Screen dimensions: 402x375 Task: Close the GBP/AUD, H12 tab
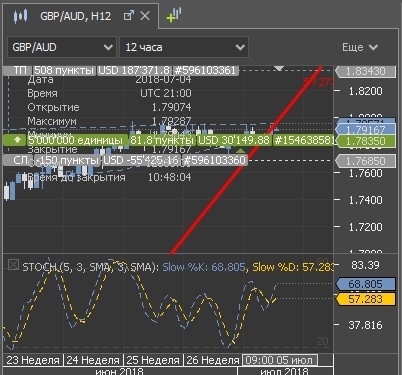pyautogui.click(x=145, y=16)
